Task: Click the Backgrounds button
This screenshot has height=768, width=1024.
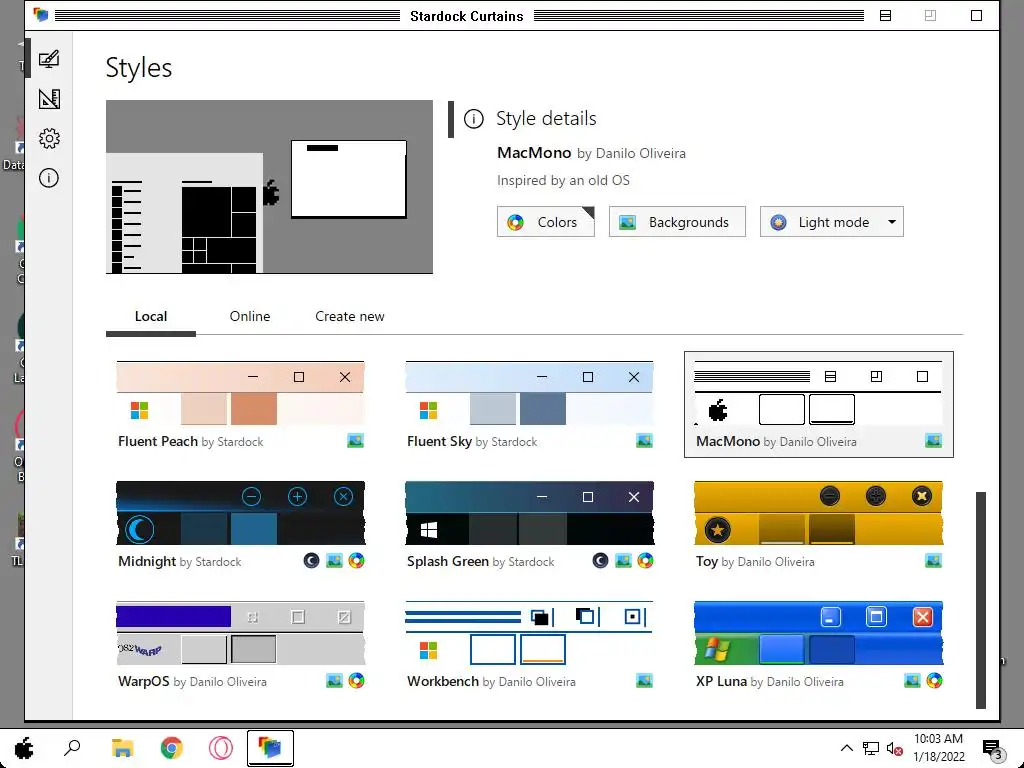Action: click(677, 222)
